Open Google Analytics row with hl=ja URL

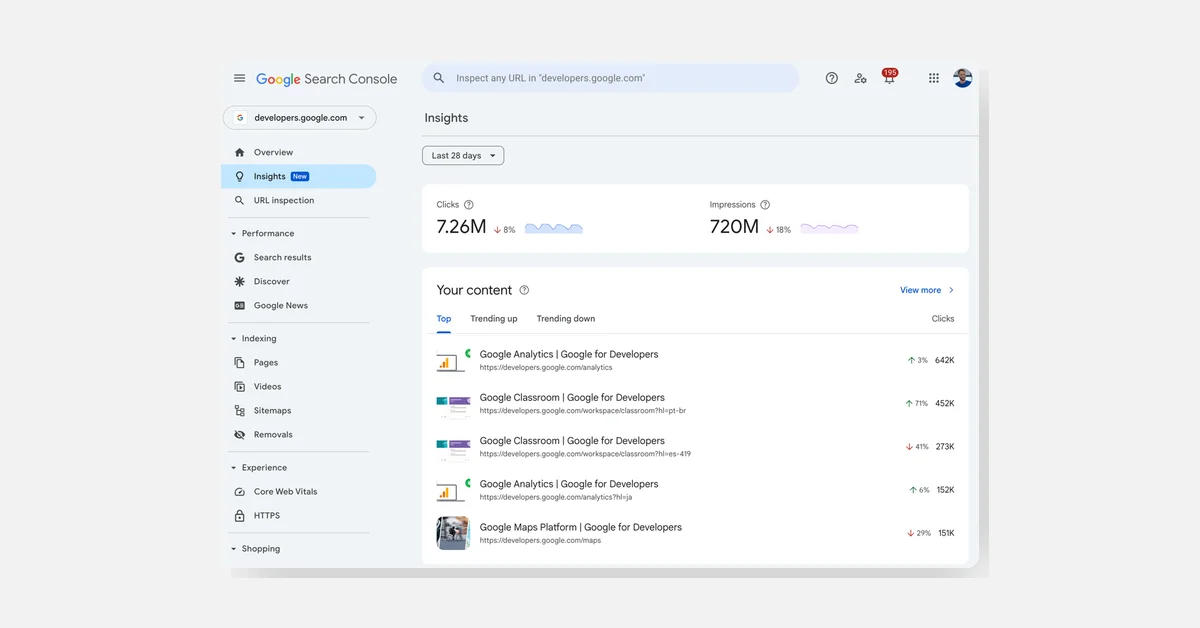tap(695, 490)
